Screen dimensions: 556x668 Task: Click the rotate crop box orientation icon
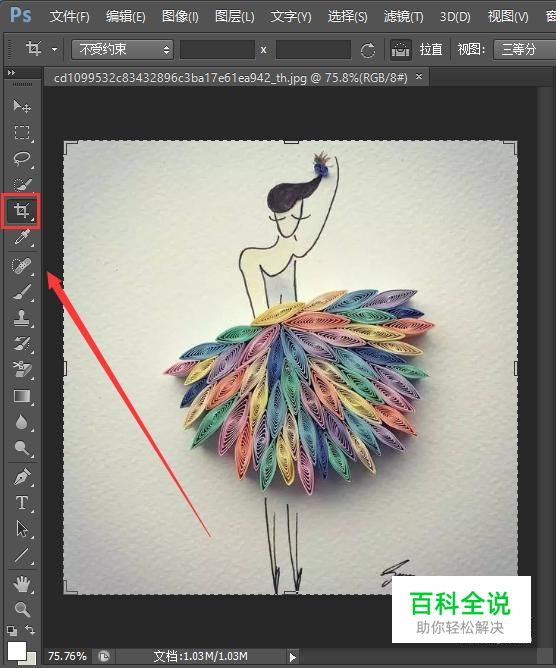367,50
